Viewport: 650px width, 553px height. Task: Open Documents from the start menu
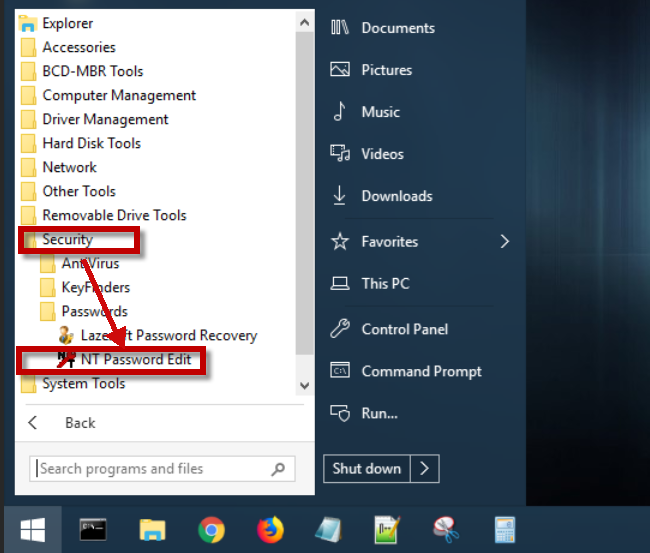click(383, 28)
